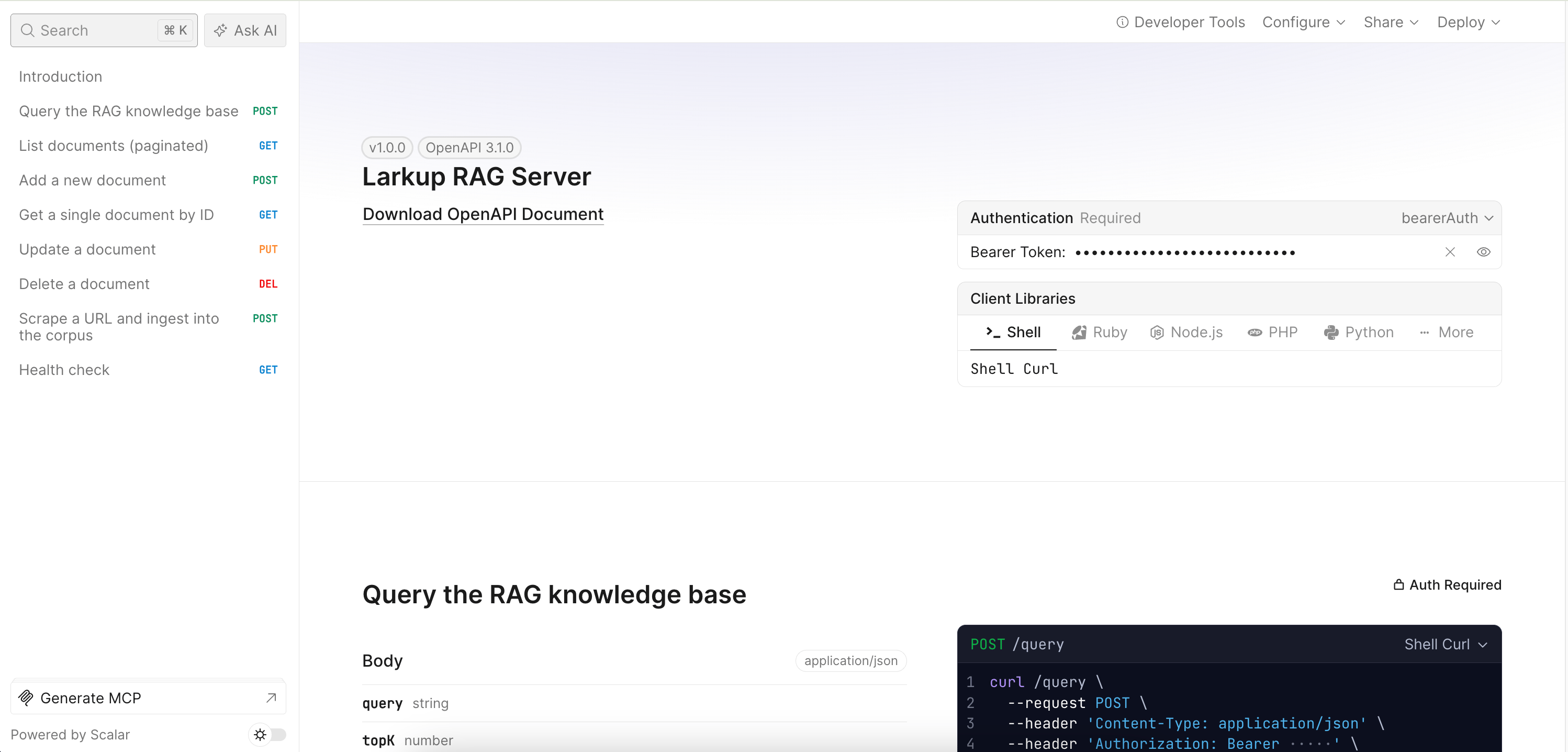Image resolution: width=1568 pixels, height=752 pixels.
Task: Click Powered by Scalar link
Action: [70, 734]
